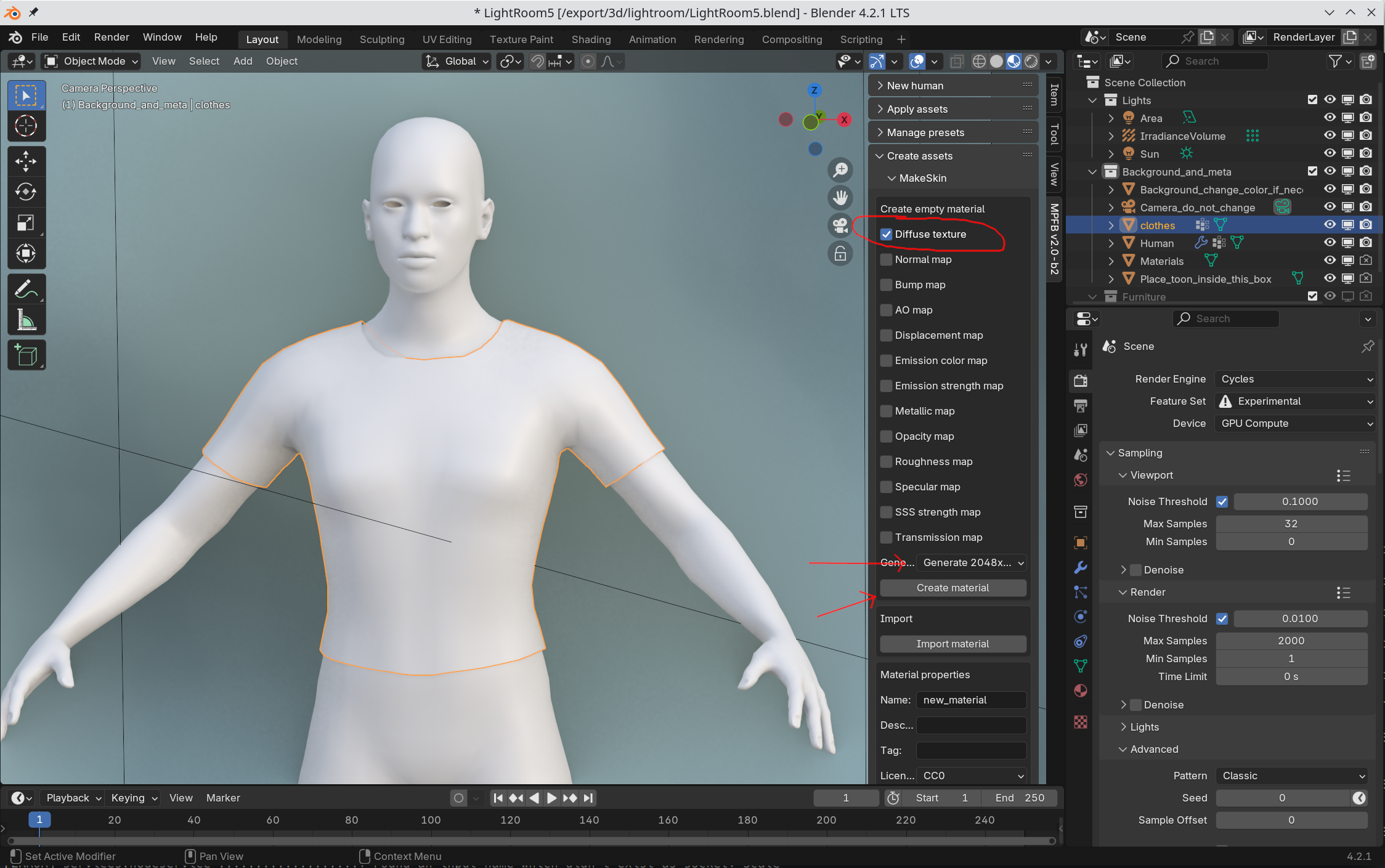Open the Object Mode dropdown
The image size is (1385, 868).
(x=91, y=61)
